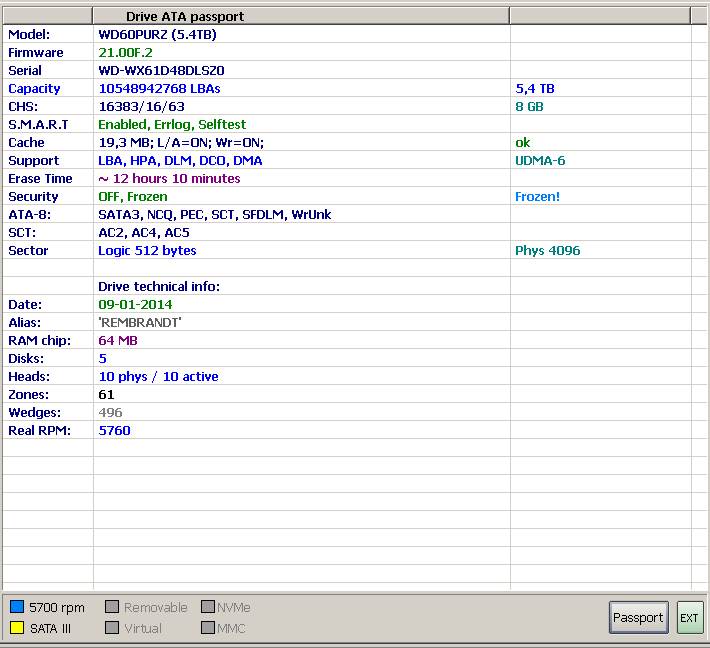Click the 'Cache' row label
710x648 pixels.
26,143
